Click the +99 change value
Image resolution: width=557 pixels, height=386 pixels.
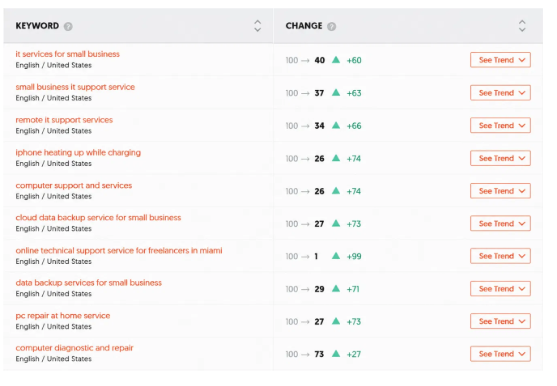pos(354,256)
